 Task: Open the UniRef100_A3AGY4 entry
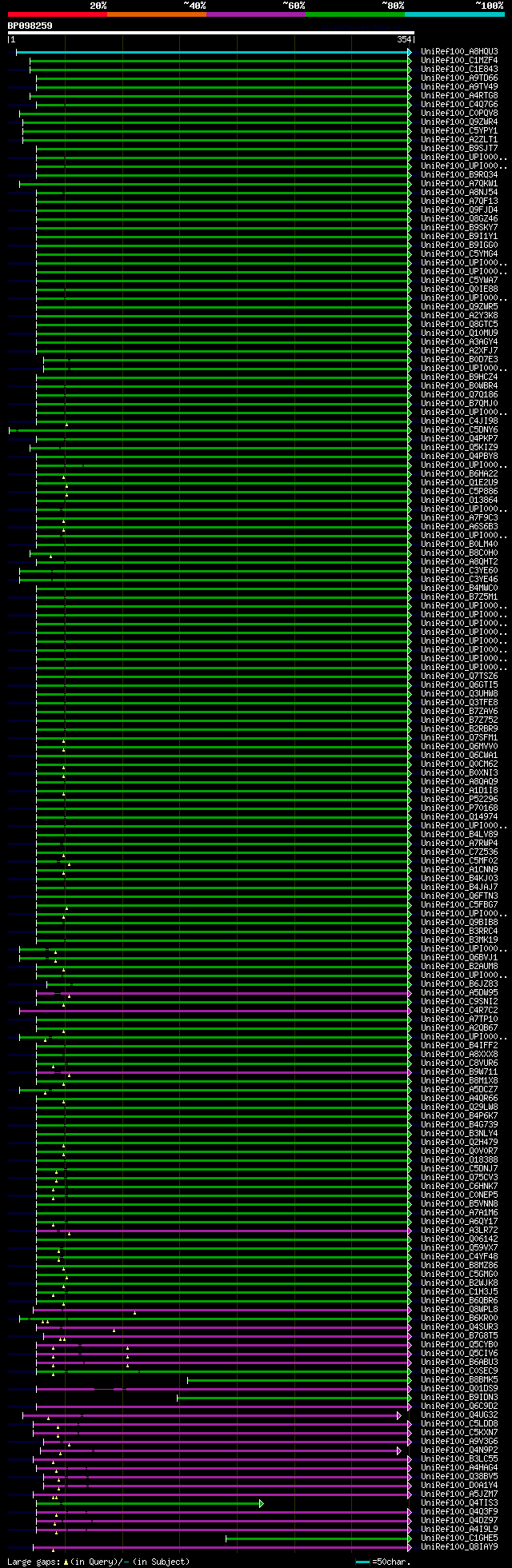point(459,341)
